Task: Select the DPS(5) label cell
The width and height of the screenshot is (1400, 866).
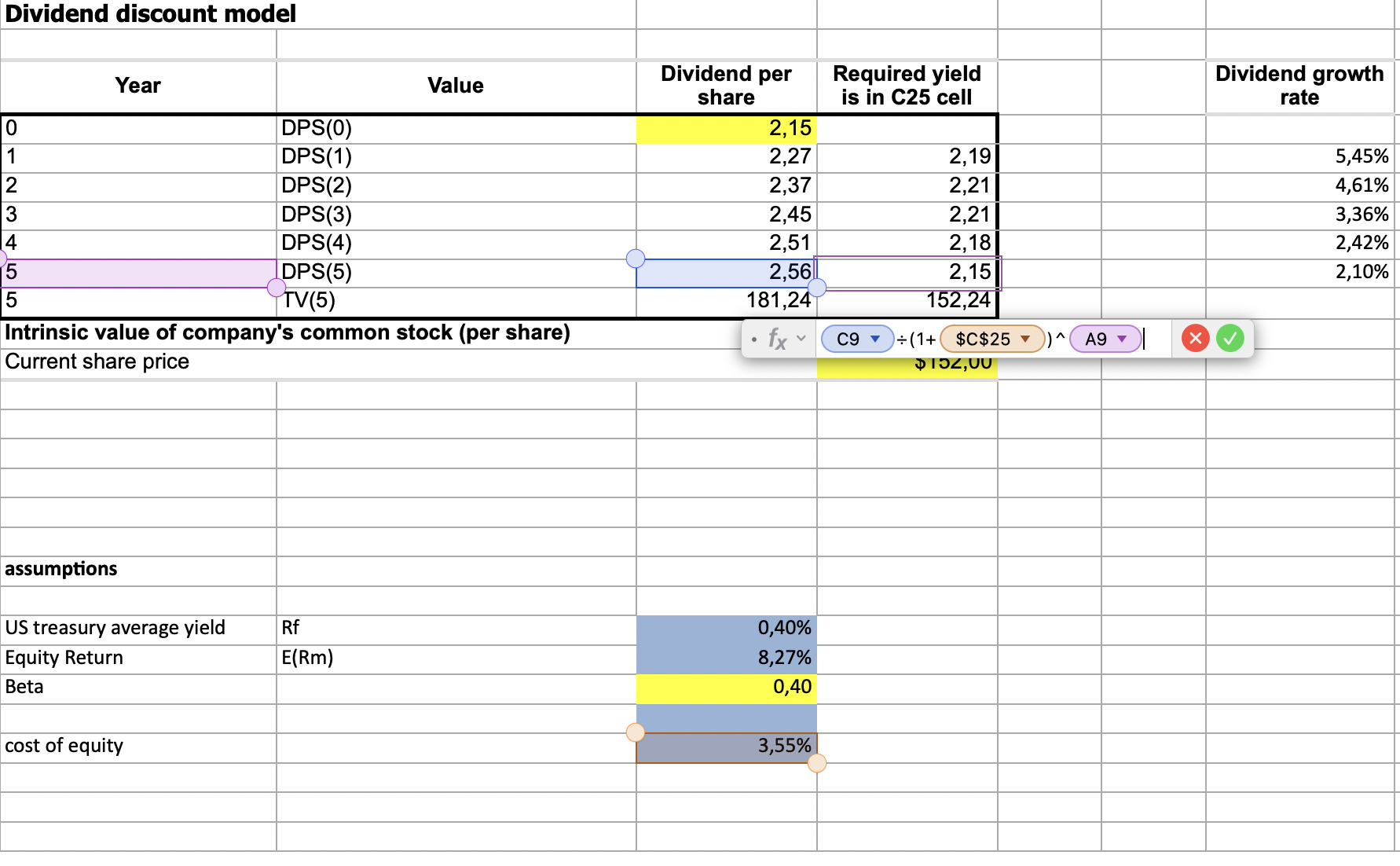Action: 456,273
